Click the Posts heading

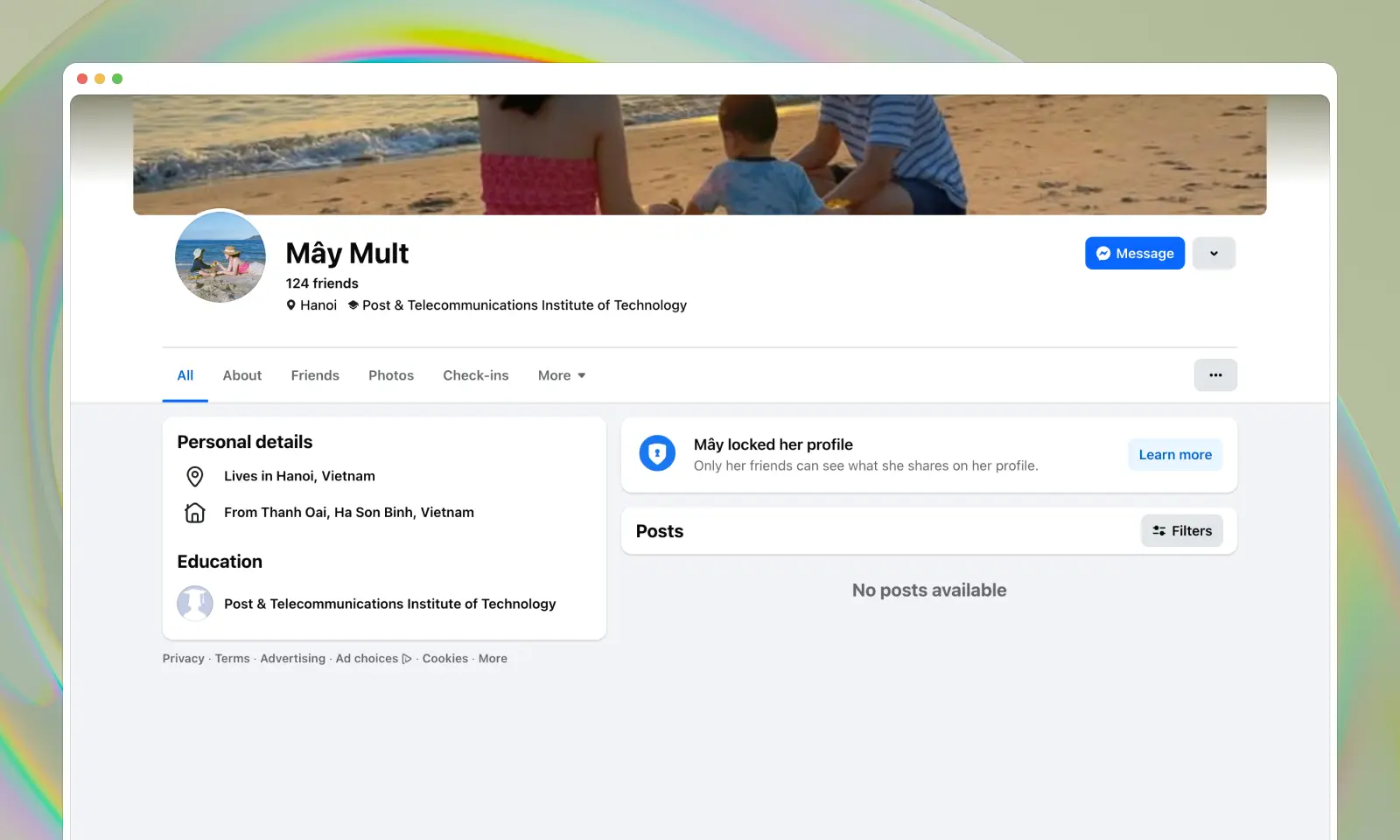pyautogui.click(x=660, y=531)
